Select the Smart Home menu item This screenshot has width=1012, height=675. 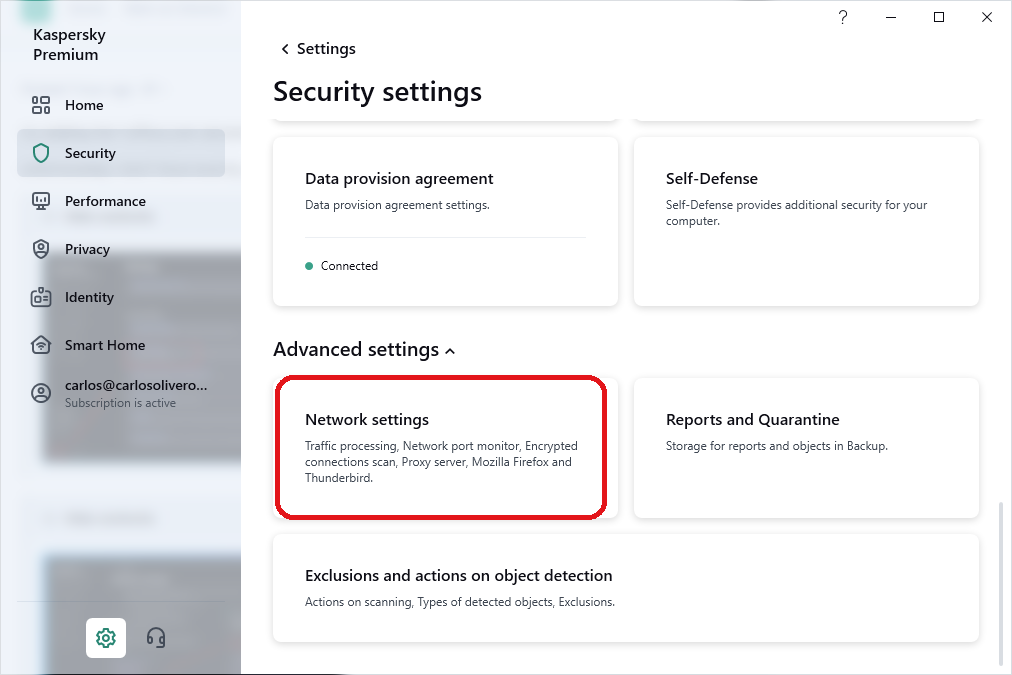[x=105, y=345]
